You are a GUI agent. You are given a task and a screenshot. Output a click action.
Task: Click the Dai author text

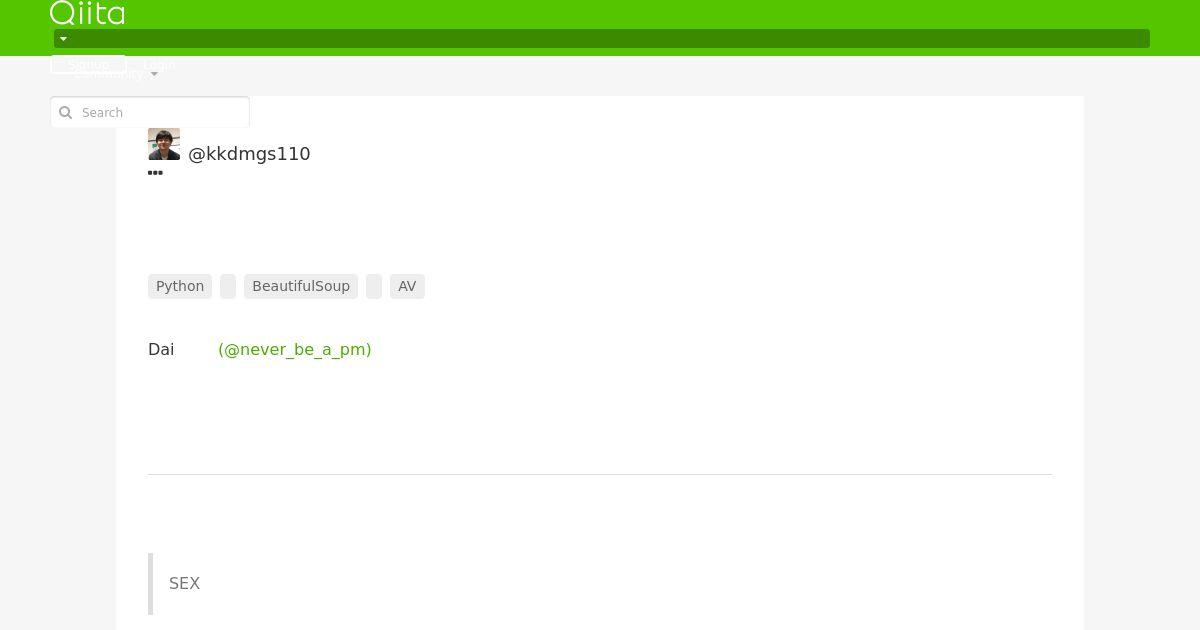pyautogui.click(x=161, y=349)
